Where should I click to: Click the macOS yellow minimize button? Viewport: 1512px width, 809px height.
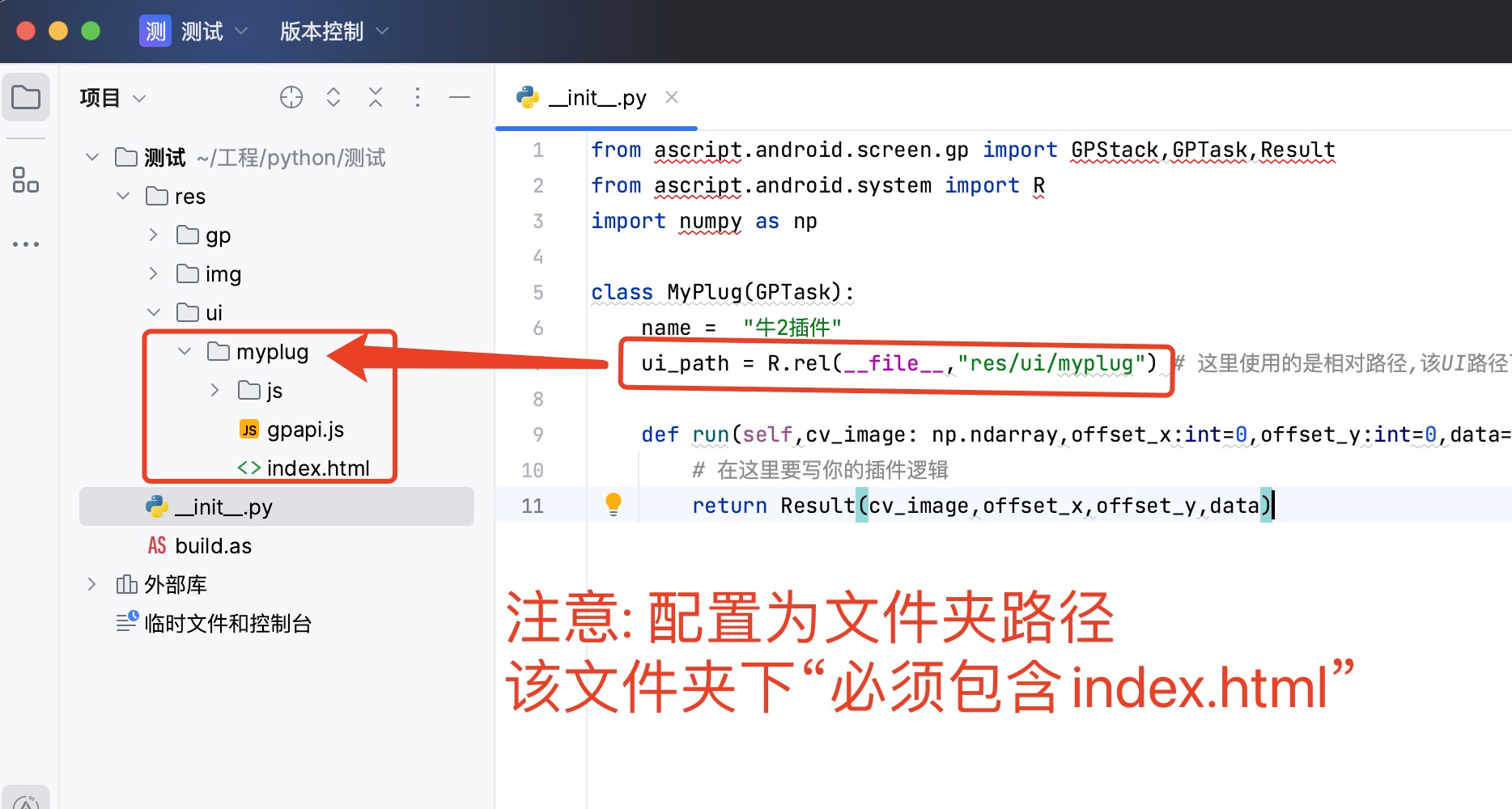pyautogui.click(x=58, y=31)
